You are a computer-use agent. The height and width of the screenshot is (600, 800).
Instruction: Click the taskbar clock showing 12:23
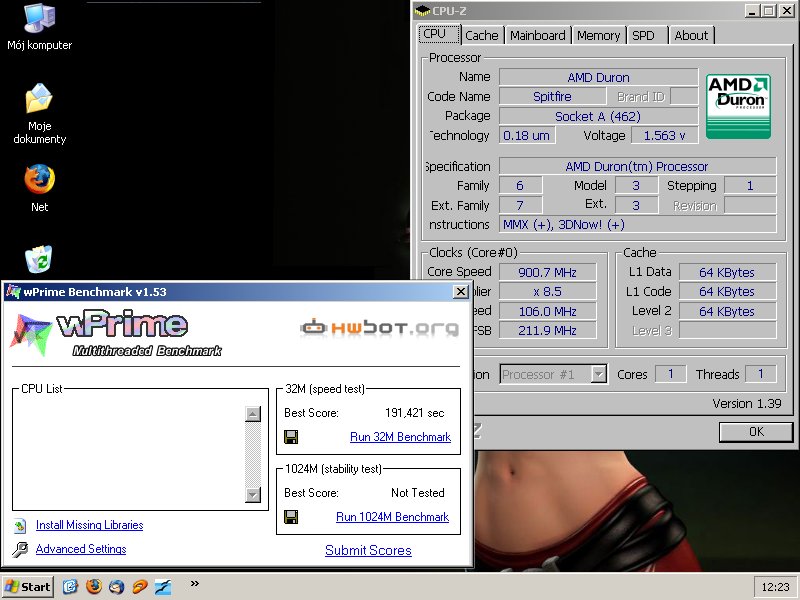pyautogui.click(x=775, y=587)
